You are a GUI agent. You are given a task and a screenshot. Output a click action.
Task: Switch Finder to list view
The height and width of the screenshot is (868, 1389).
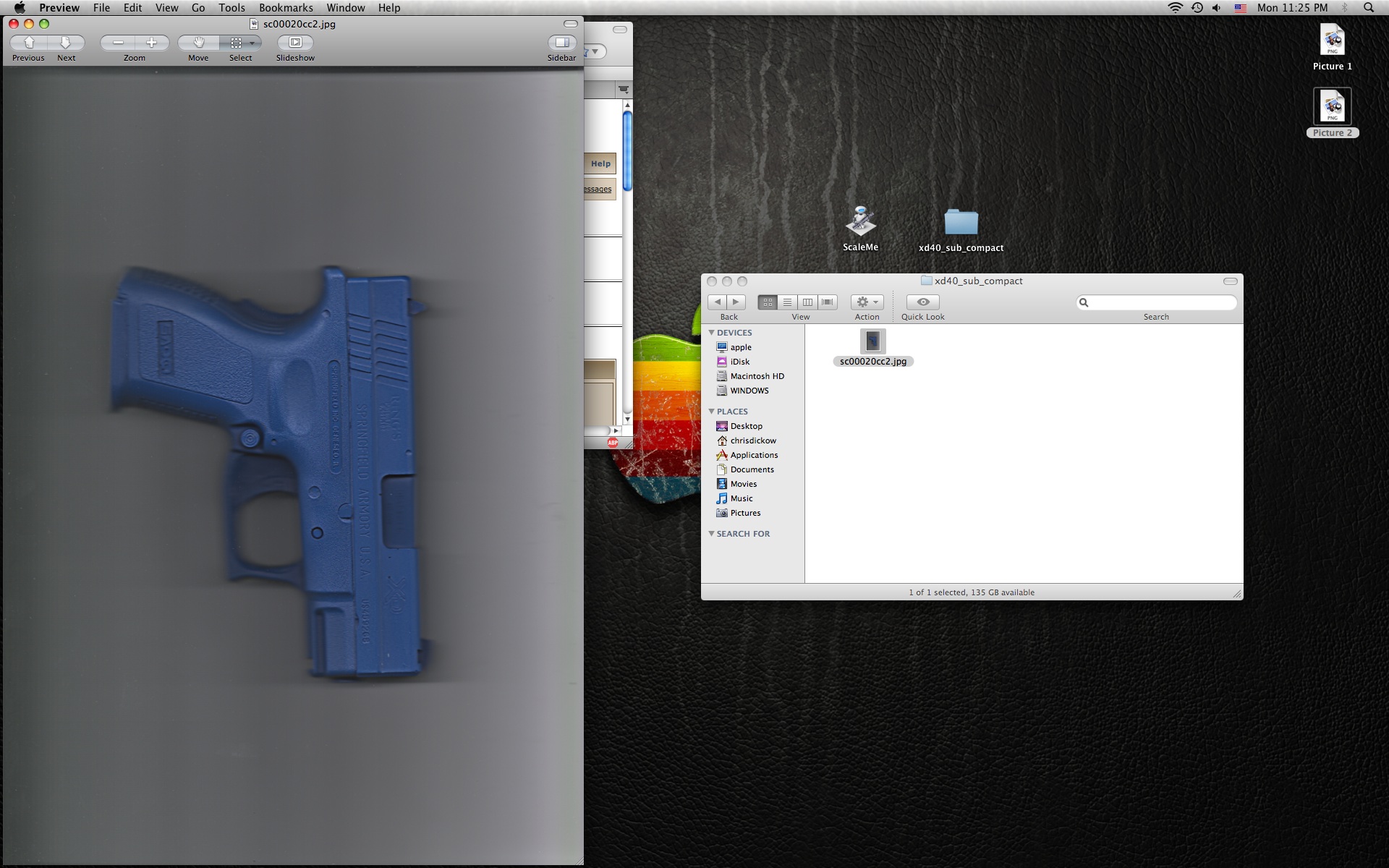tap(787, 302)
